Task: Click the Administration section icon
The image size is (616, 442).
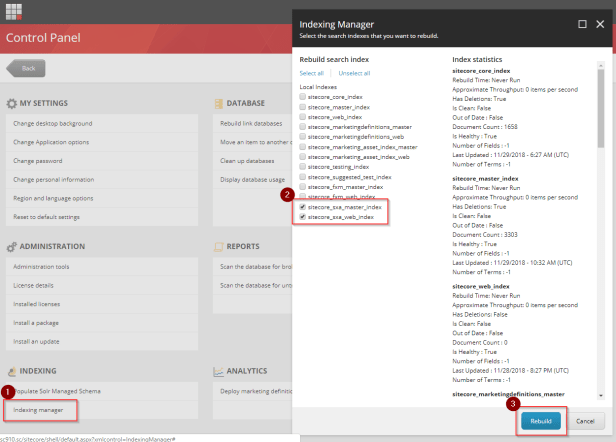Action: pos(11,247)
